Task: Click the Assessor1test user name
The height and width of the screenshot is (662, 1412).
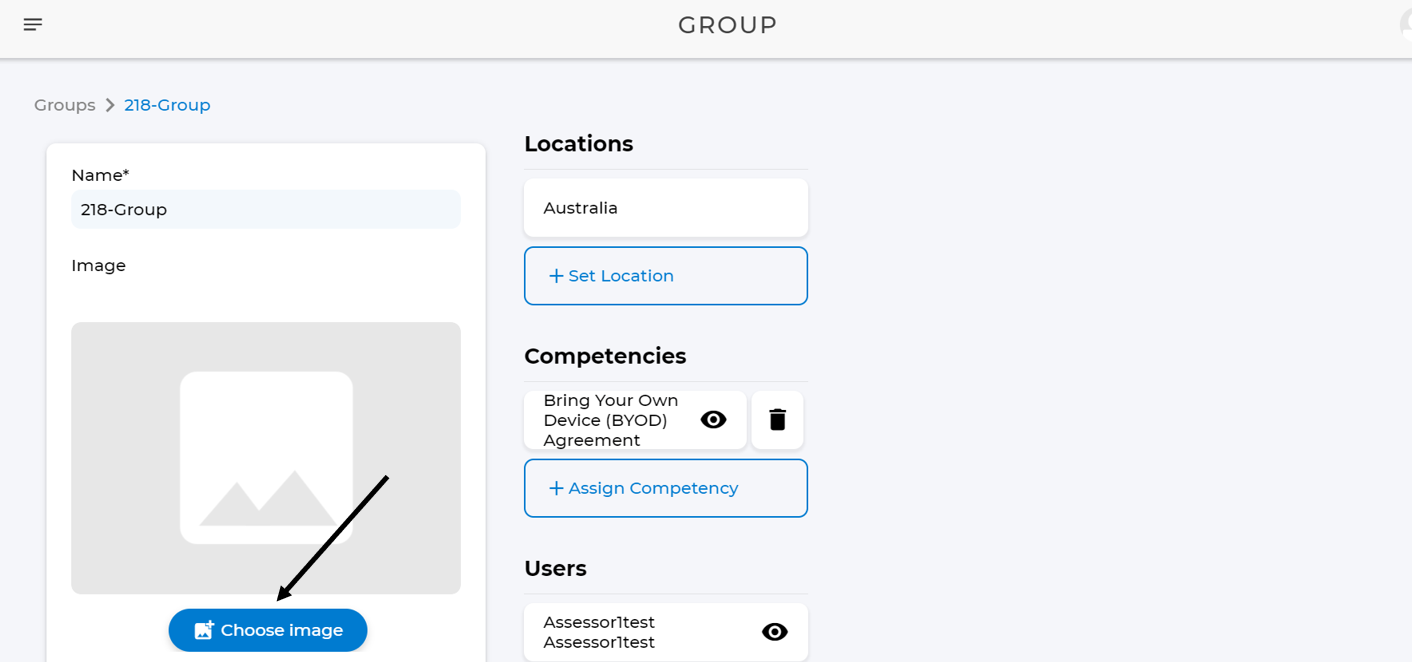Action: tap(599, 632)
